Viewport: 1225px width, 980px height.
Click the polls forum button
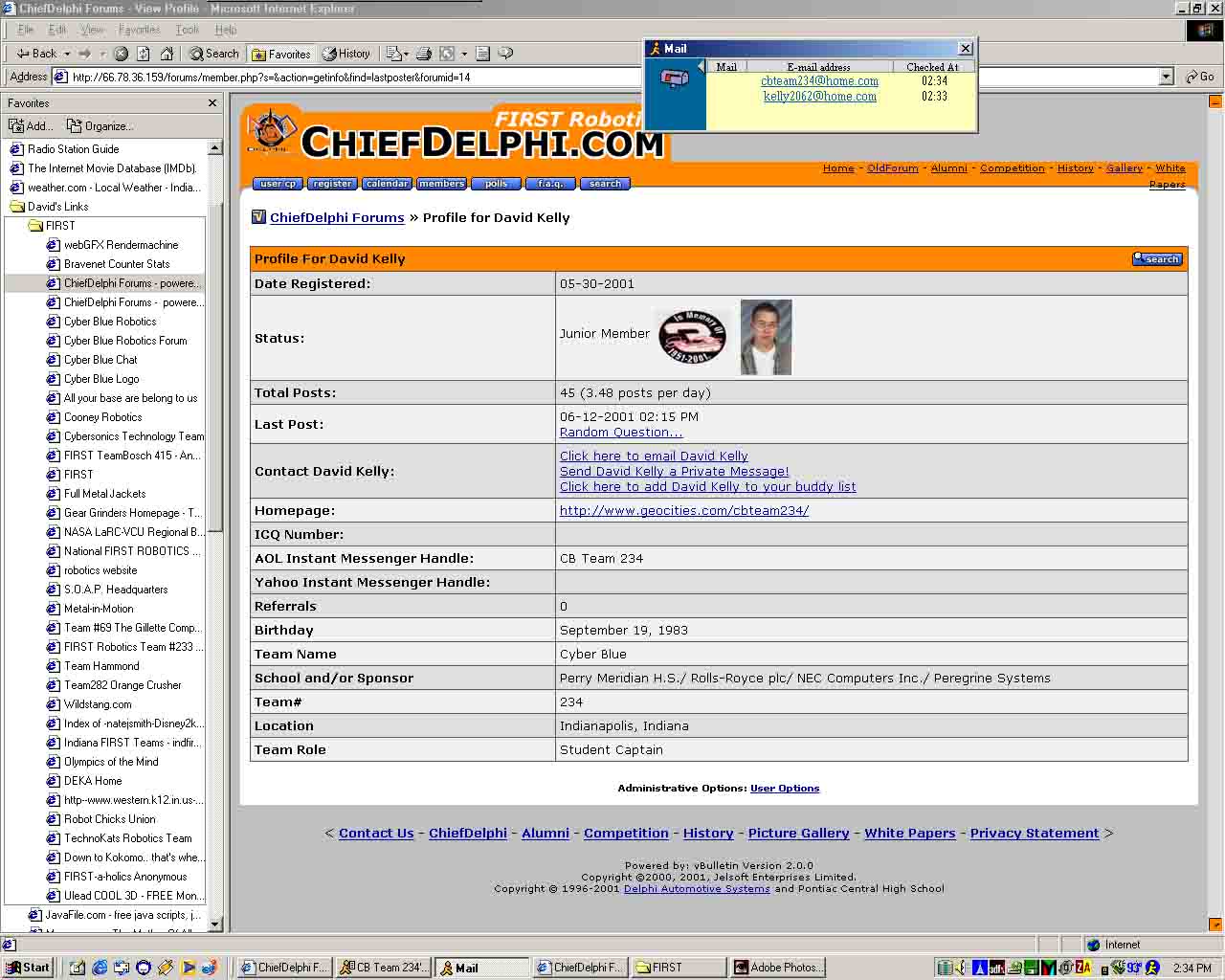point(496,184)
